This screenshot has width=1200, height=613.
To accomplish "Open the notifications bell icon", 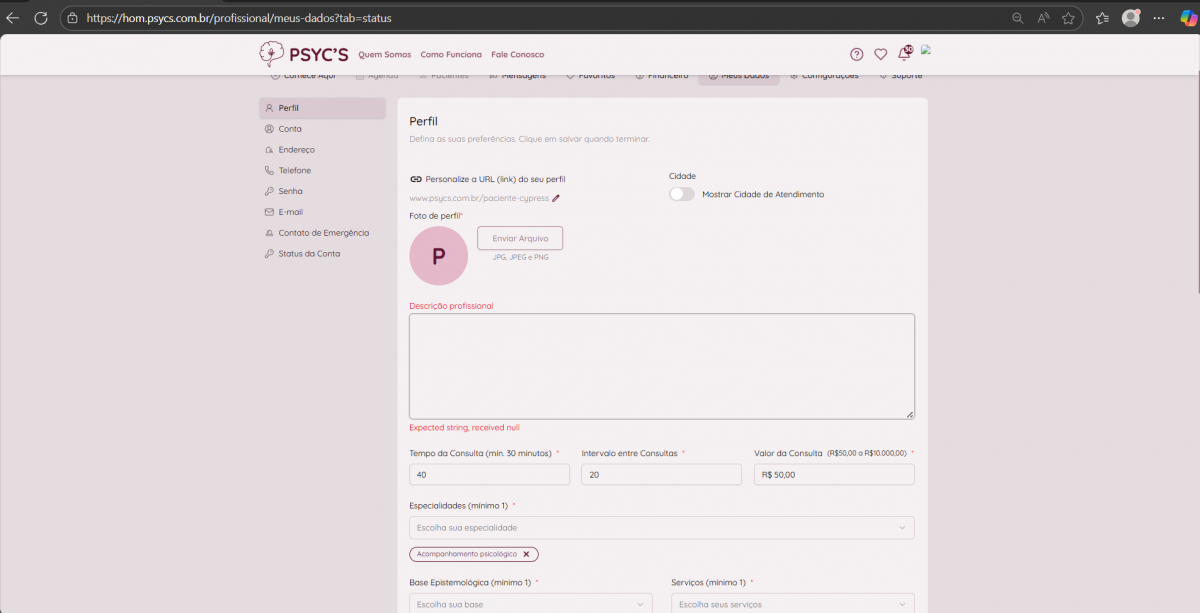I will (x=904, y=54).
